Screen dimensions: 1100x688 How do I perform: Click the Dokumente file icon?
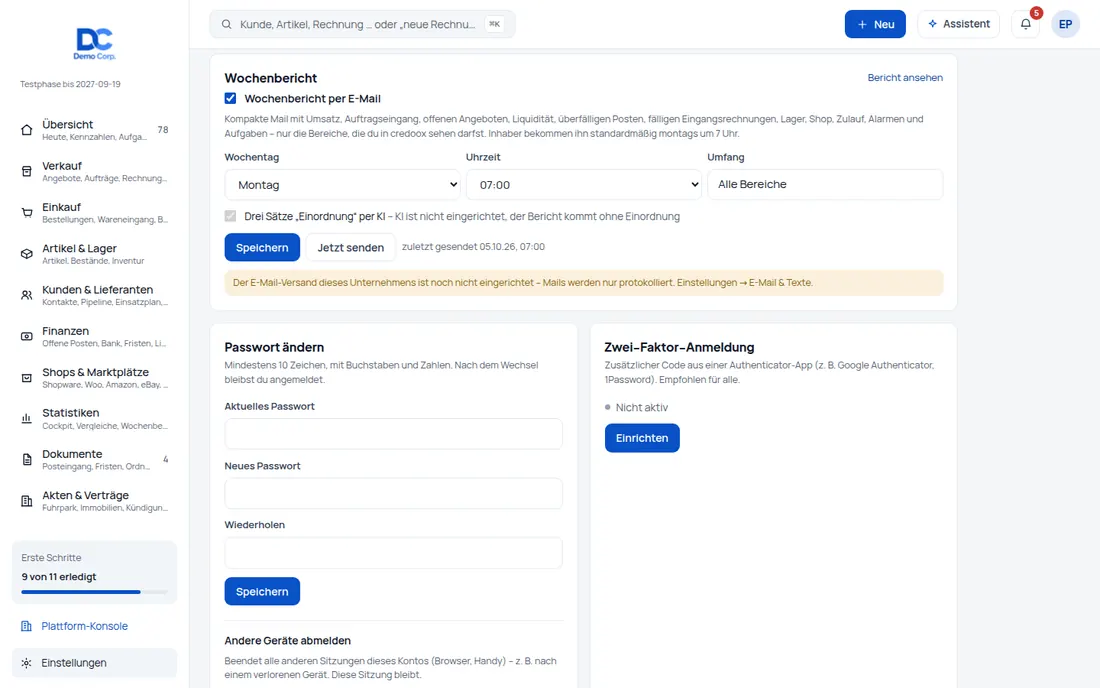(27, 460)
